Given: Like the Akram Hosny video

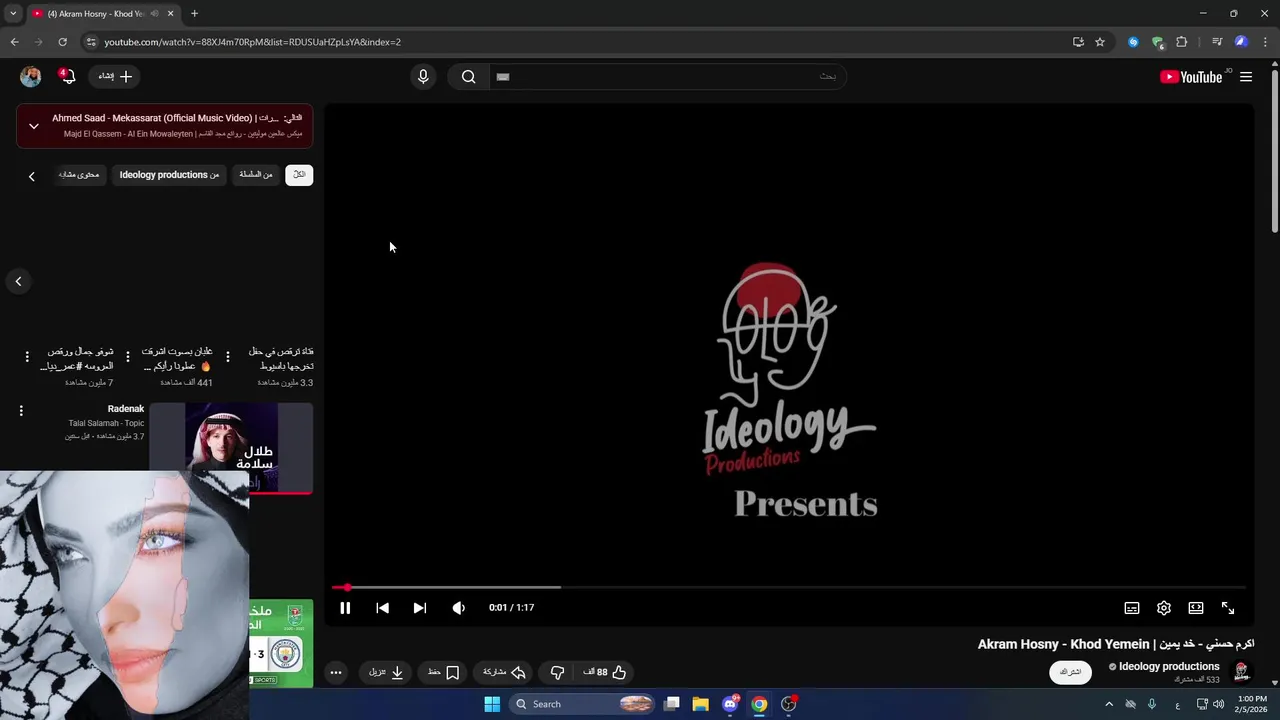Looking at the screenshot, I should (x=605, y=672).
